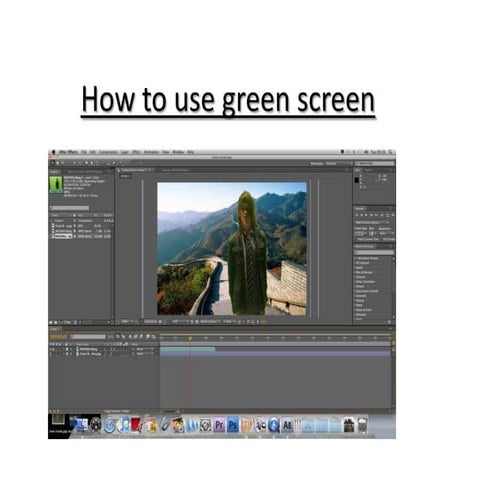Switch to the Info panel tab
The height and width of the screenshot is (480, 480).
click(x=357, y=170)
